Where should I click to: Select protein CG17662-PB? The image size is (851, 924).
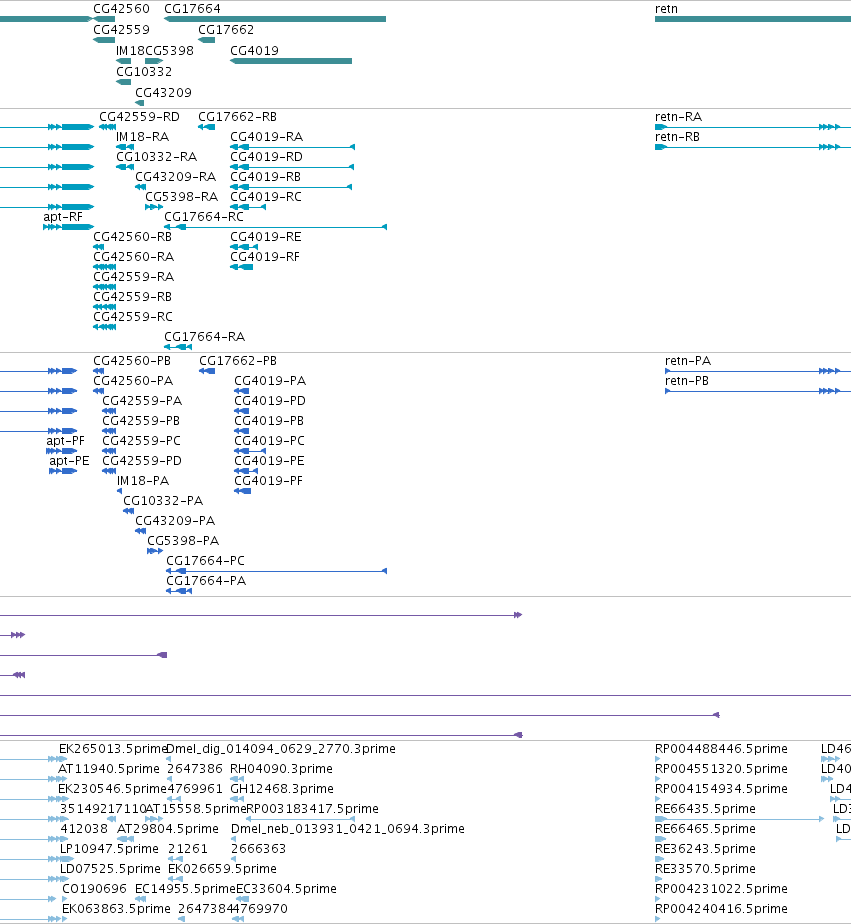[x=238, y=361]
